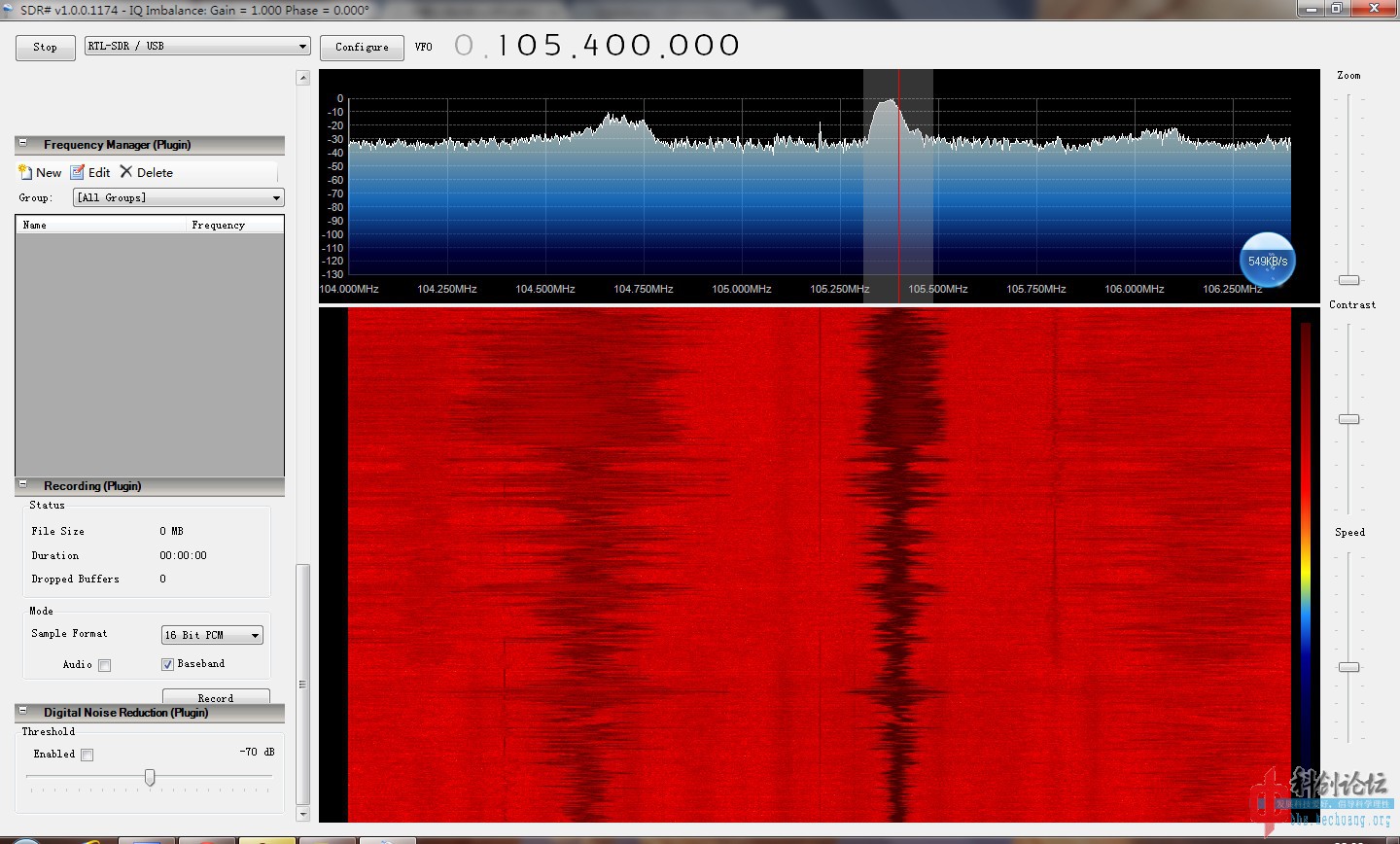Screen dimensions: 1400x844
Task: Open the Sample Format 16 Bit PCM dropdown
Action: [212, 635]
